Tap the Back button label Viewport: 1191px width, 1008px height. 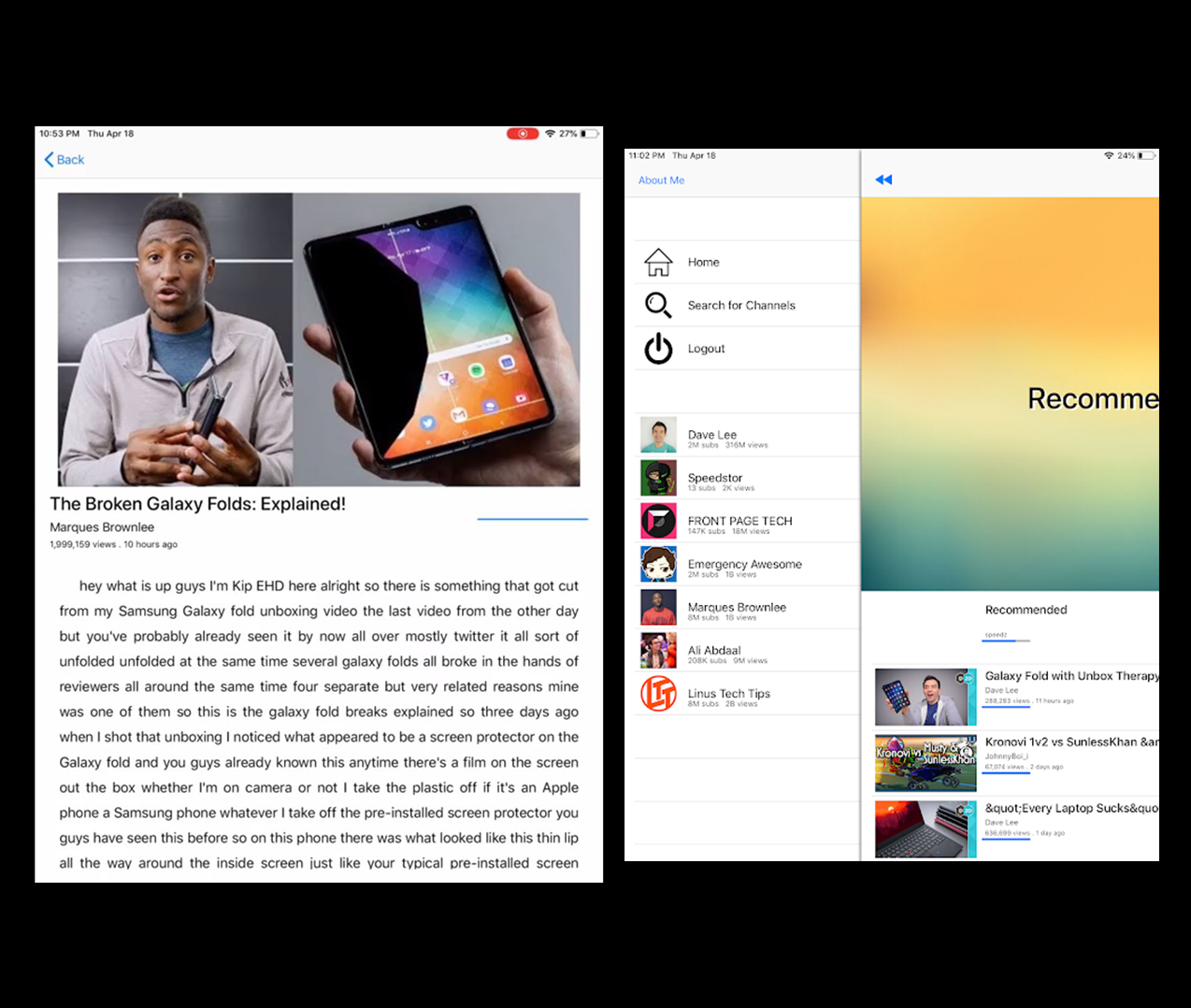(x=70, y=160)
